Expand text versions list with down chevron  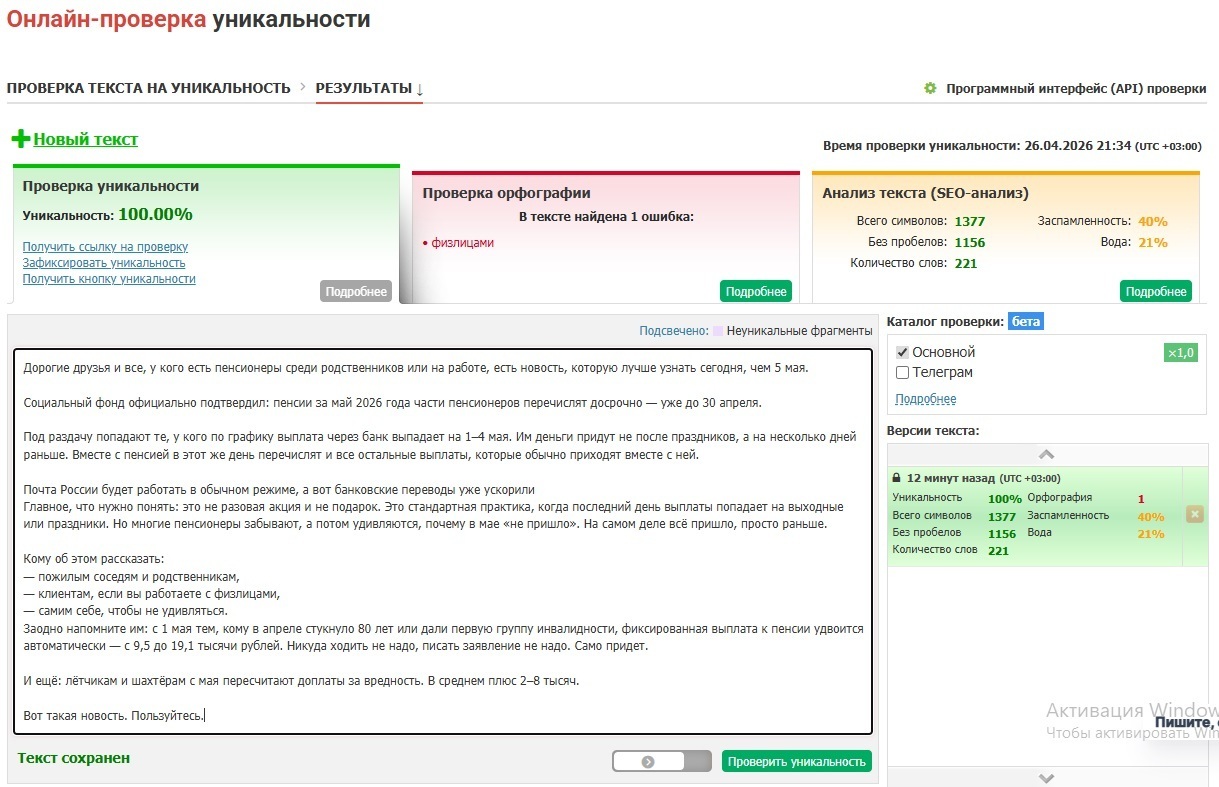(x=1047, y=777)
